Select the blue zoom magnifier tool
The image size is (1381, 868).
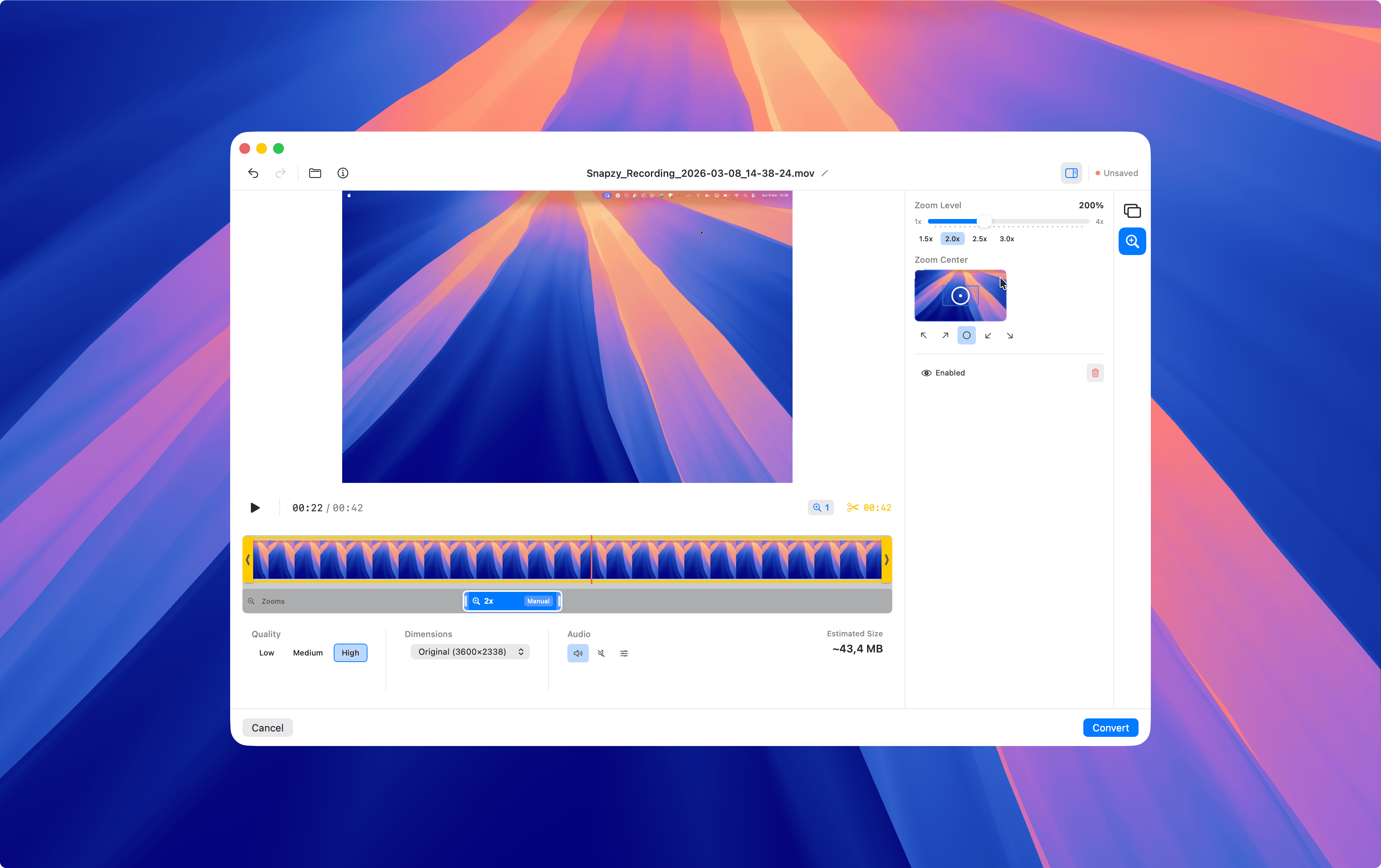[x=1132, y=241]
